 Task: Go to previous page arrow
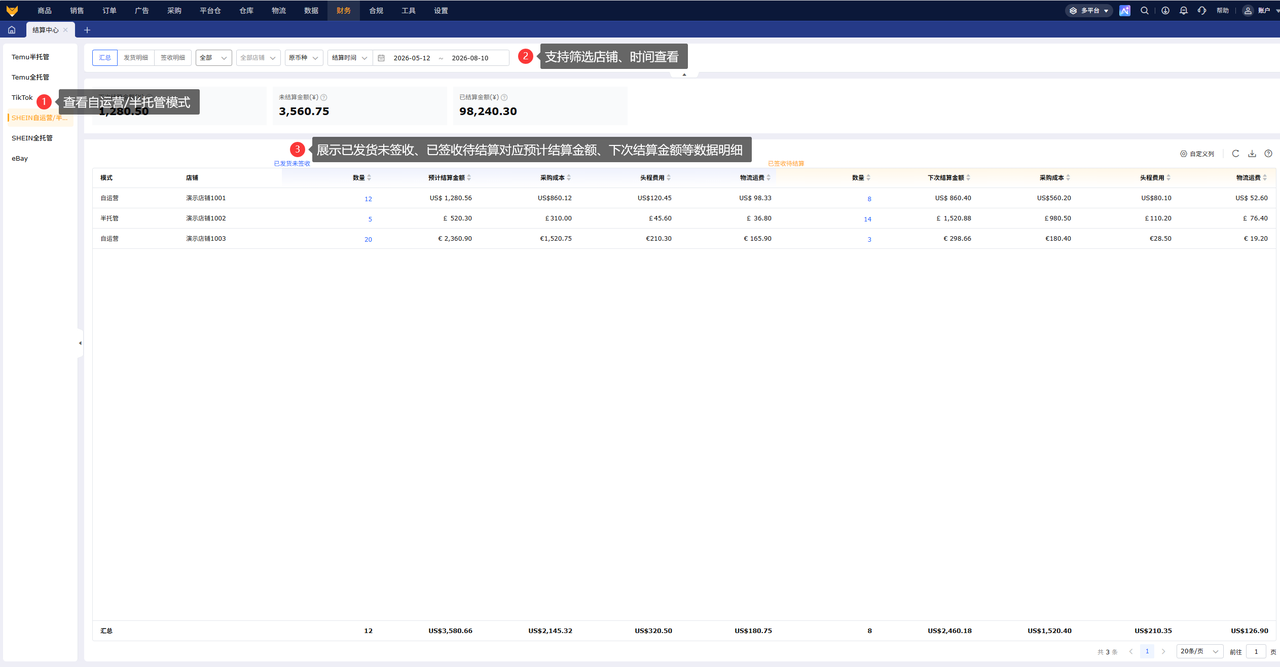(1131, 651)
